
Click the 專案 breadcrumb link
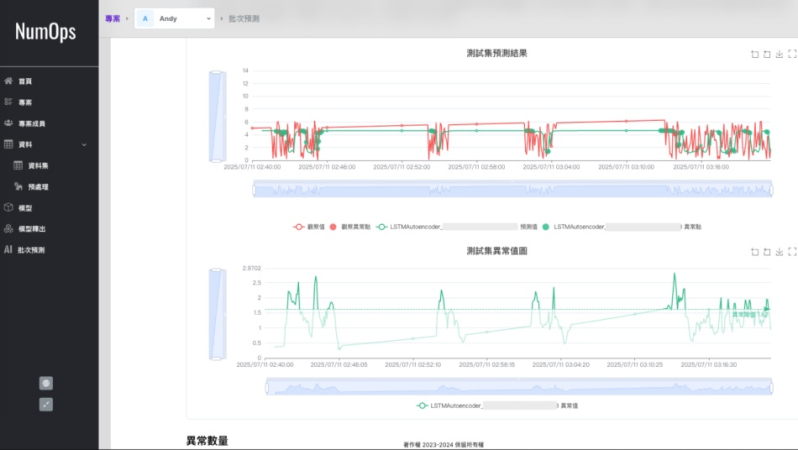(x=112, y=18)
